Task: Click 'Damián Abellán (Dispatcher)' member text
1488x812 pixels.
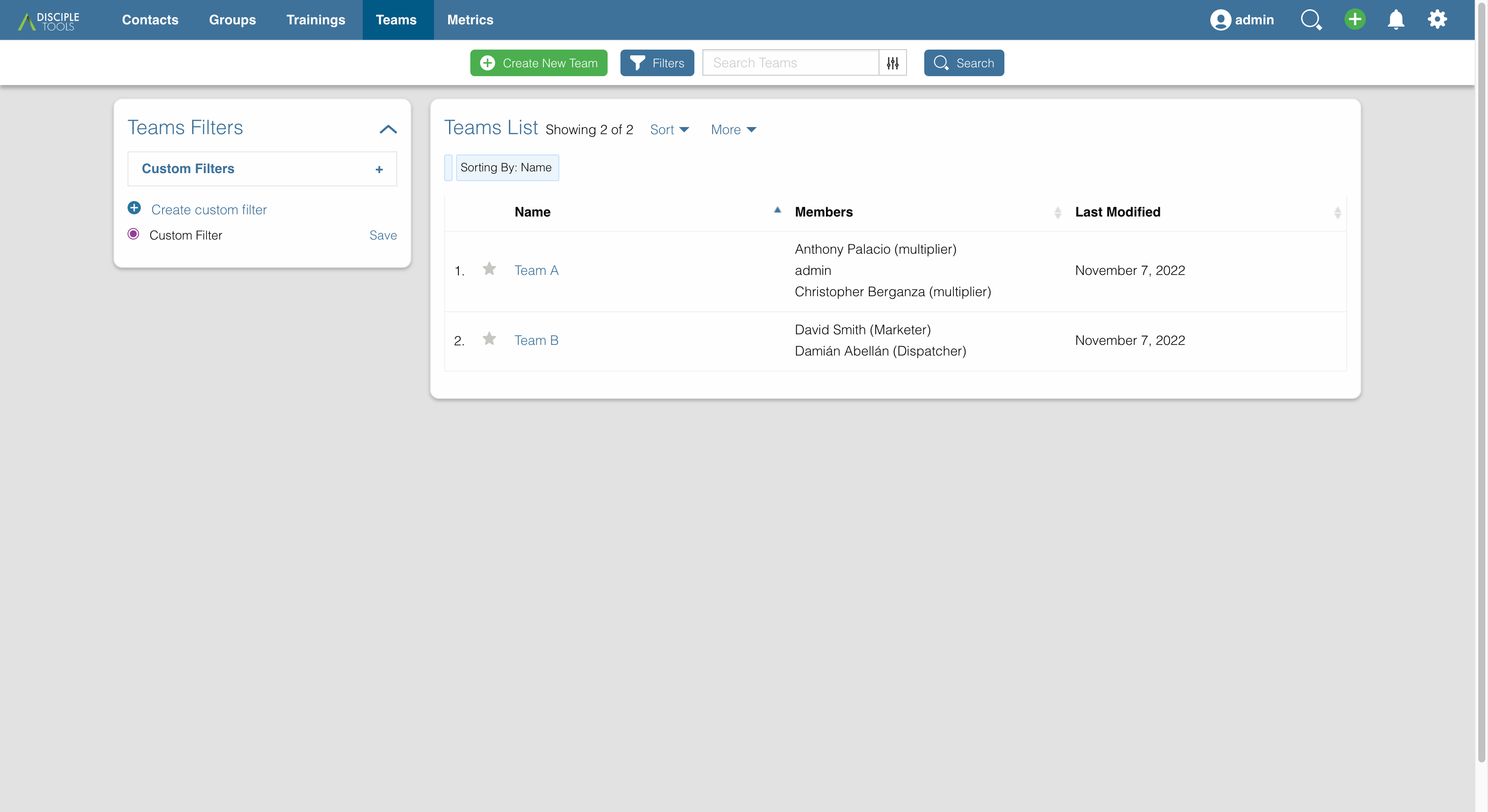Action: (x=880, y=351)
